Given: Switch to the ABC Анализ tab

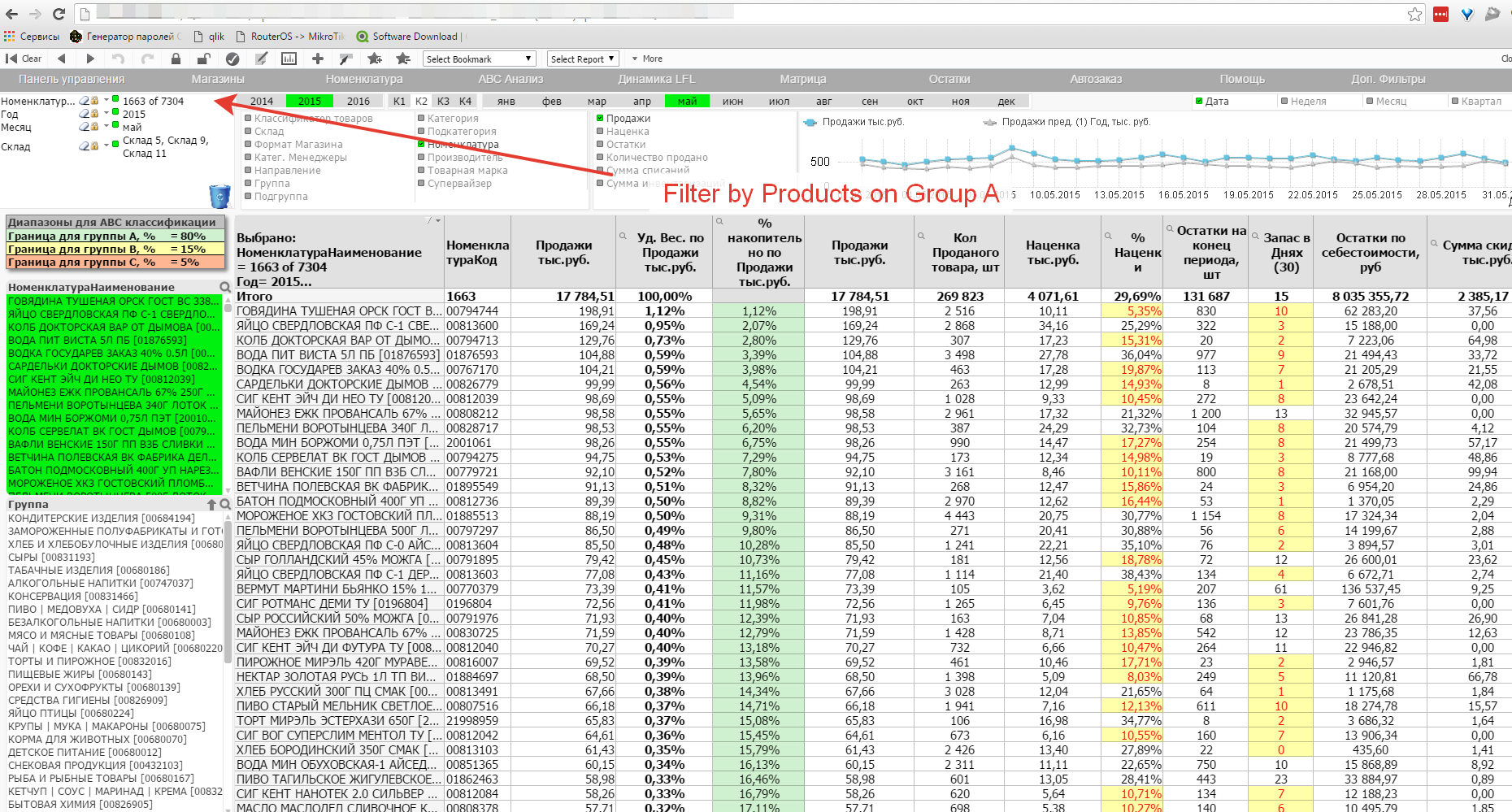Looking at the screenshot, I should 511,79.
